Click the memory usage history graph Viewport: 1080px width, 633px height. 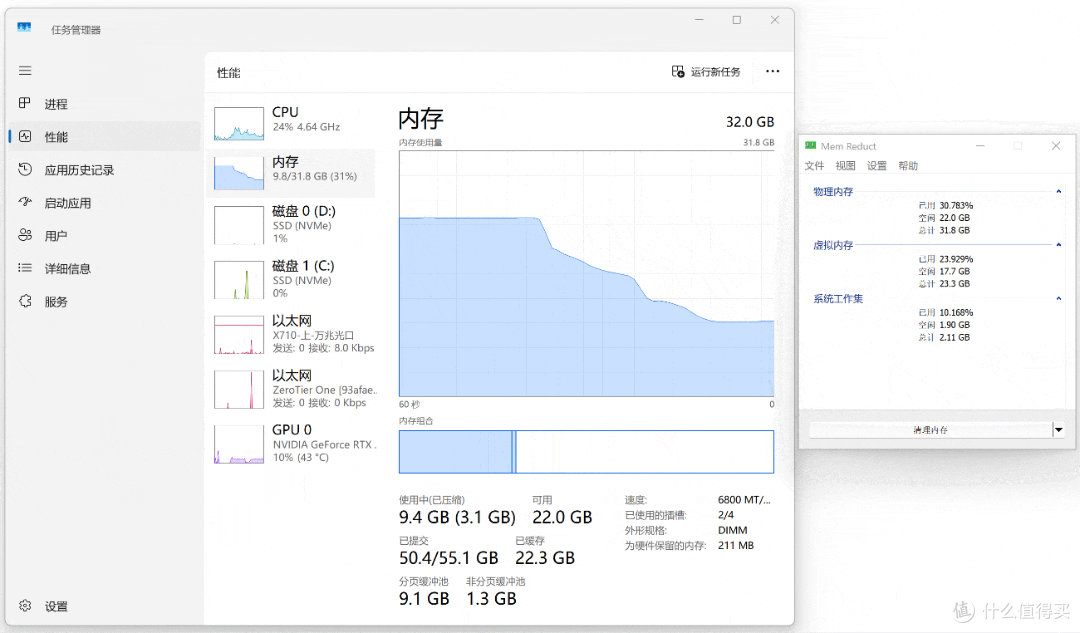click(x=586, y=273)
